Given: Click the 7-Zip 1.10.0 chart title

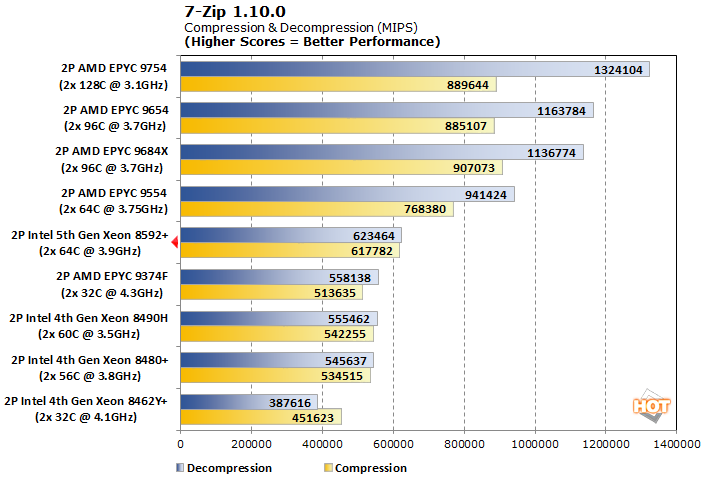Looking at the screenshot, I should tap(235, 11).
